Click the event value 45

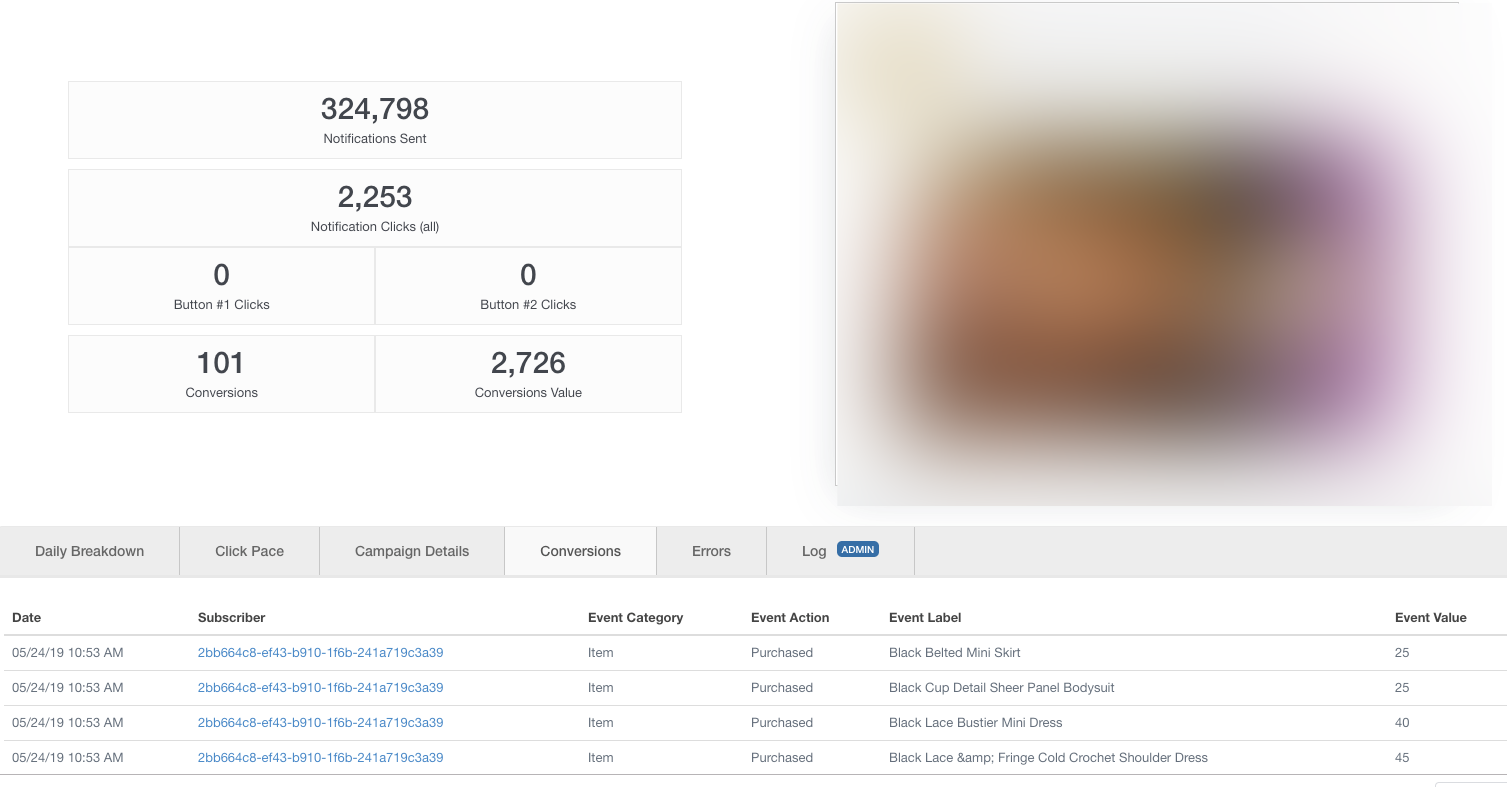point(1402,758)
